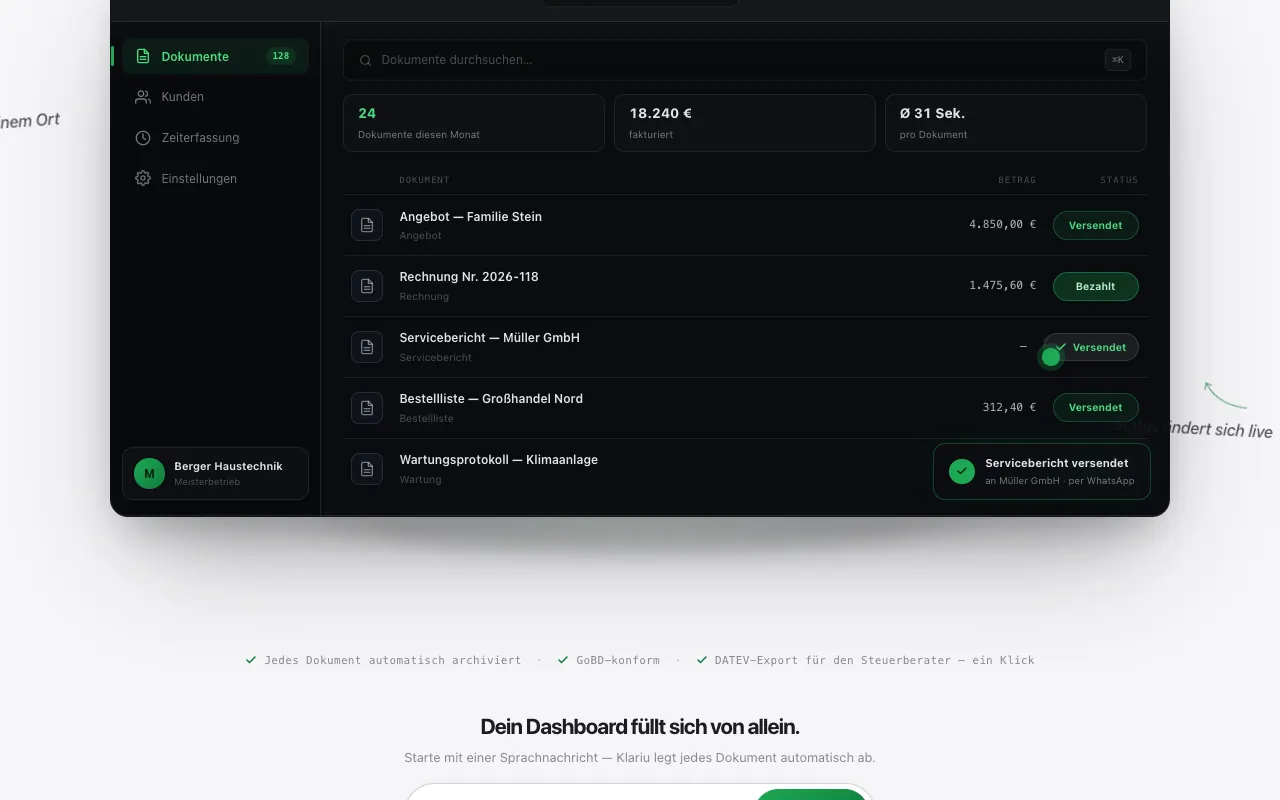Image resolution: width=1280 pixels, height=800 pixels.
Task: Click the Ø 31 Sek. pro Dokument card
Action: [1016, 123]
